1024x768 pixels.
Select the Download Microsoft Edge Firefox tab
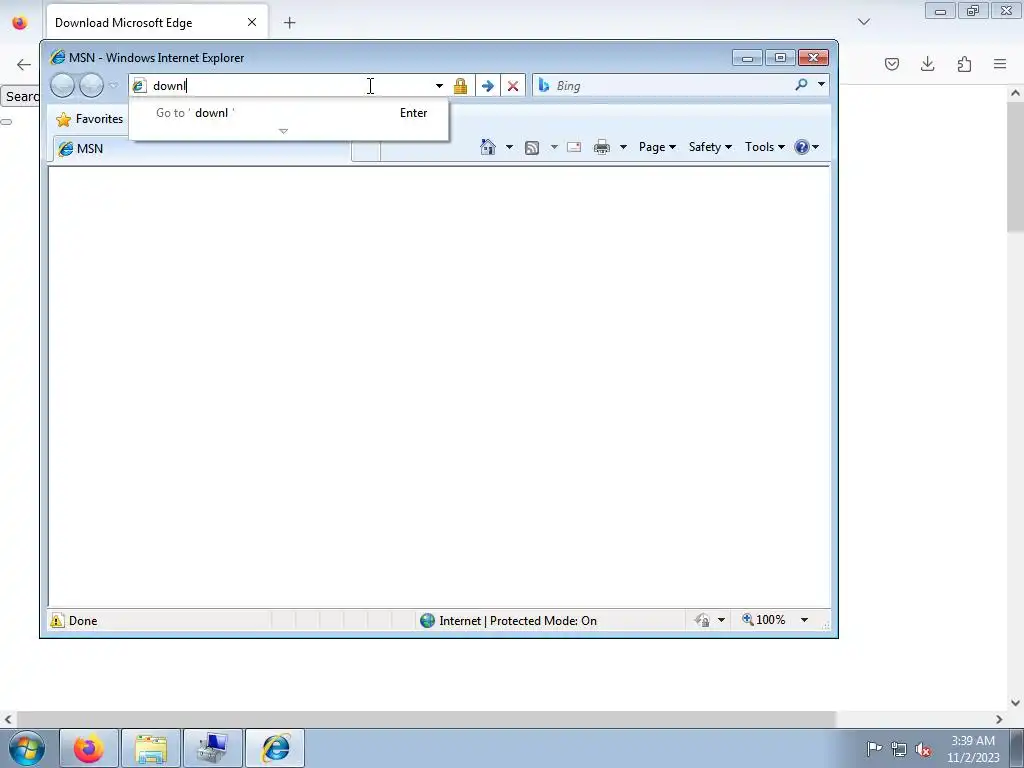click(157, 23)
